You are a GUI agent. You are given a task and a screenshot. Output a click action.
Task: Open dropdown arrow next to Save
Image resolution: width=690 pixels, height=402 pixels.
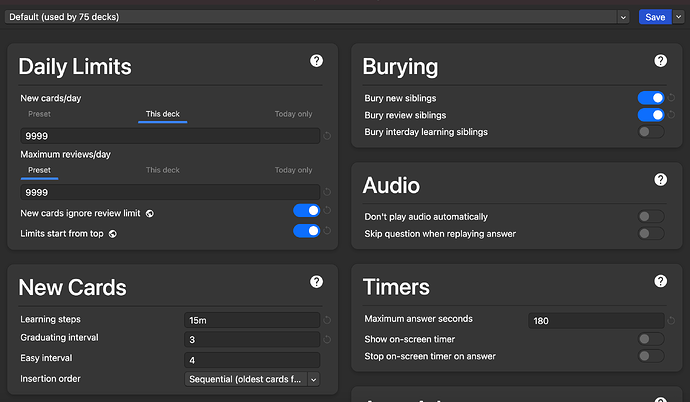[x=680, y=17]
